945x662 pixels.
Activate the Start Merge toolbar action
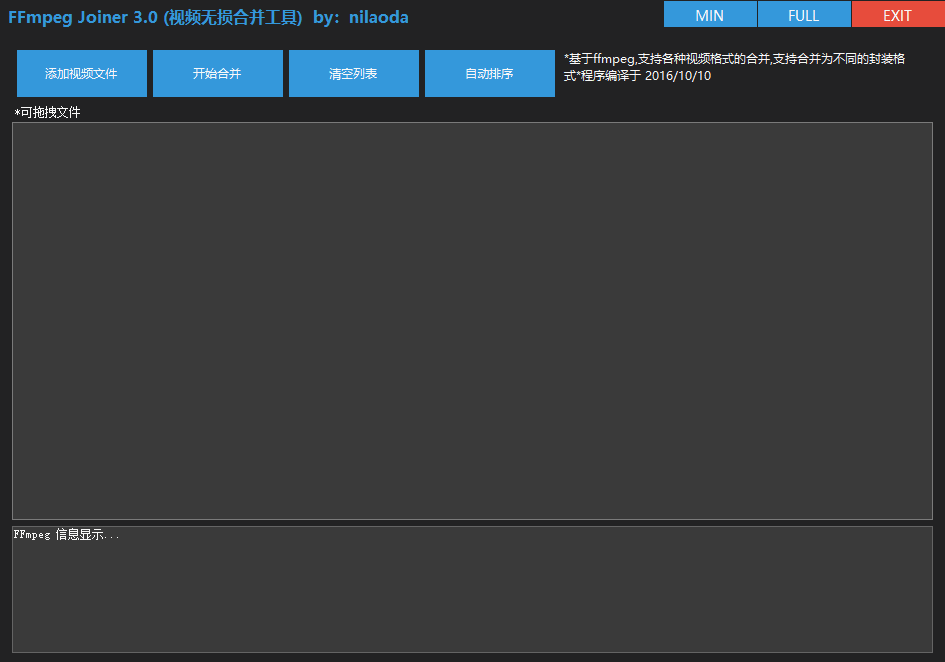217,73
